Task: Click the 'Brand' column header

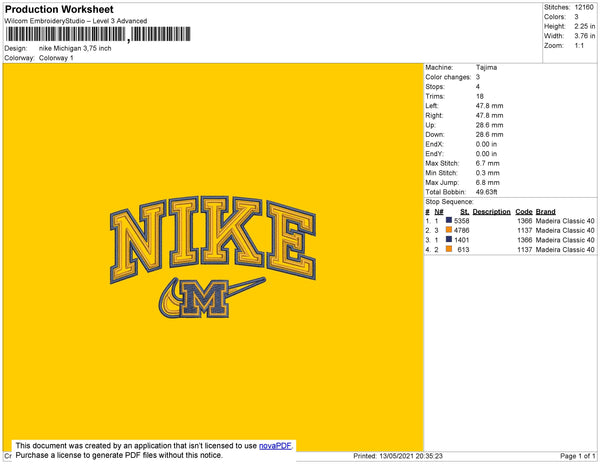Action: (x=545, y=212)
